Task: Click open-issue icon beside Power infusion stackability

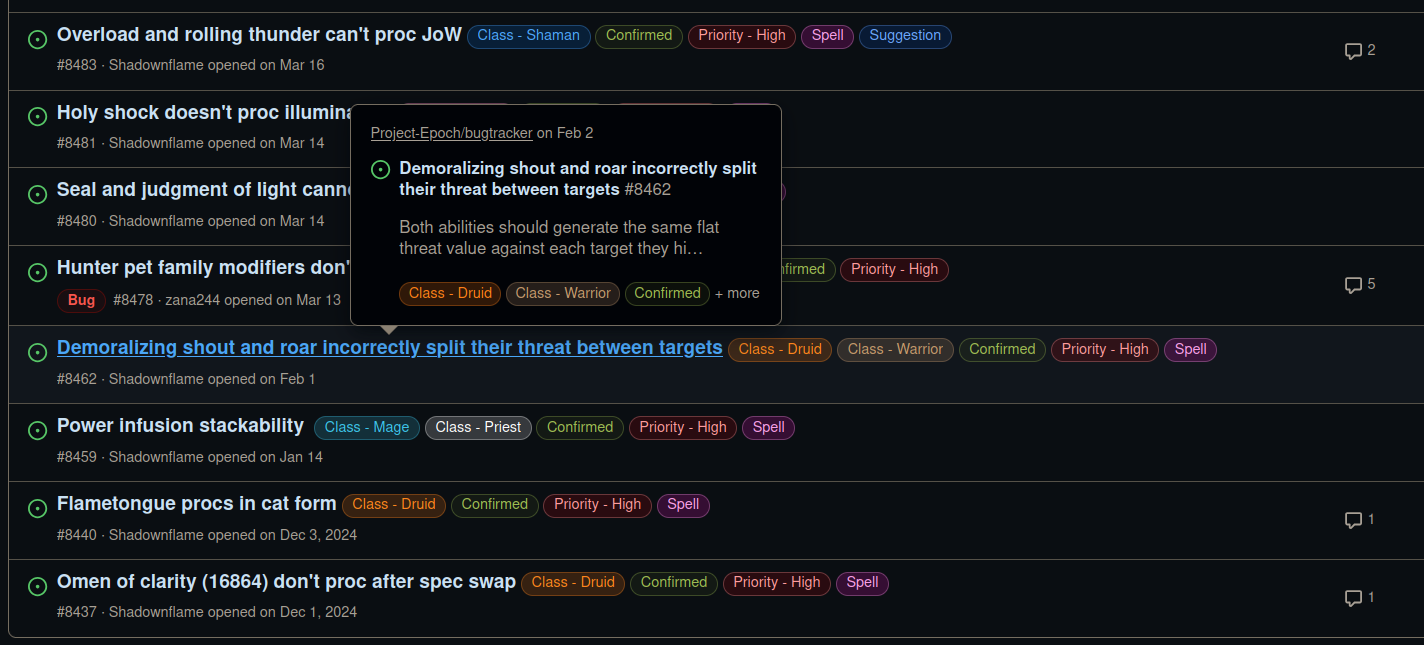Action: point(38,430)
